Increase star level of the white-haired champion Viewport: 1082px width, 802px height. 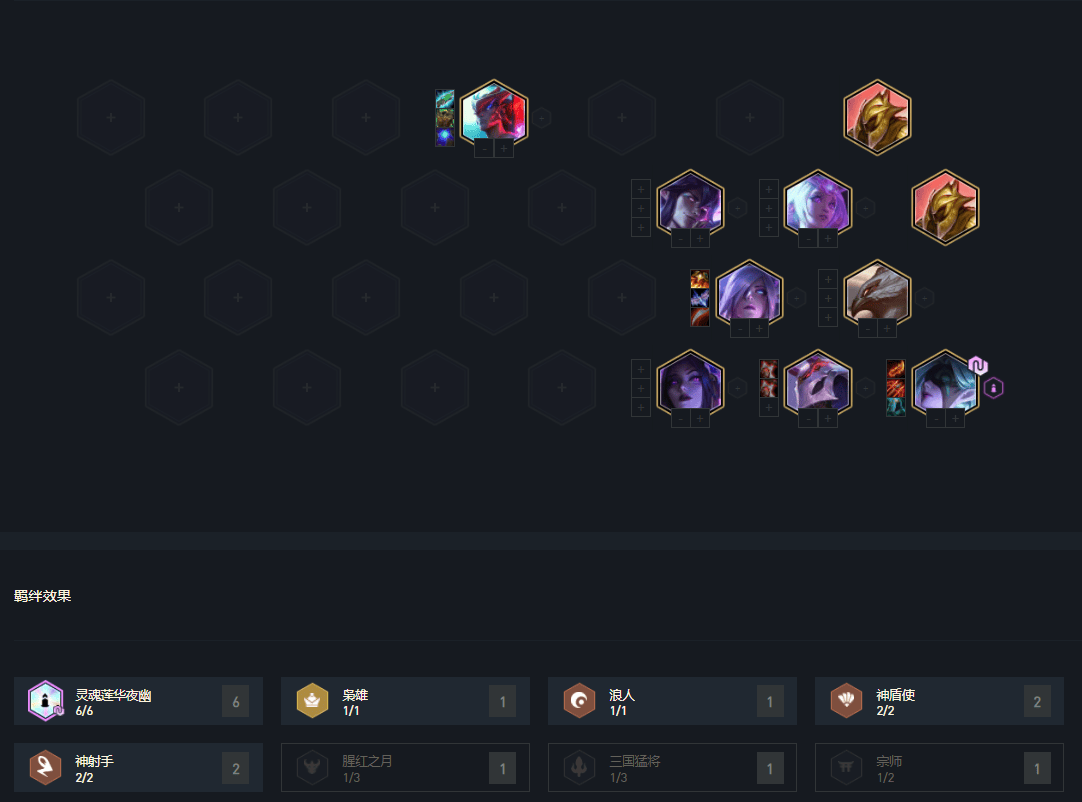827,239
